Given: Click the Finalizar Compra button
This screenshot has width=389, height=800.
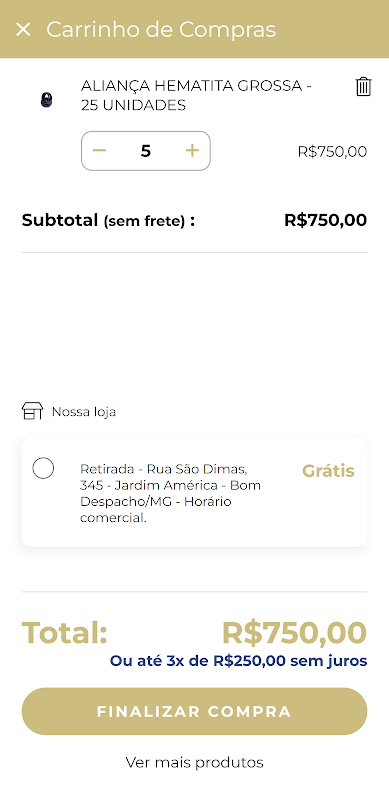Looking at the screenshot, I should click(x=194, y=711).
